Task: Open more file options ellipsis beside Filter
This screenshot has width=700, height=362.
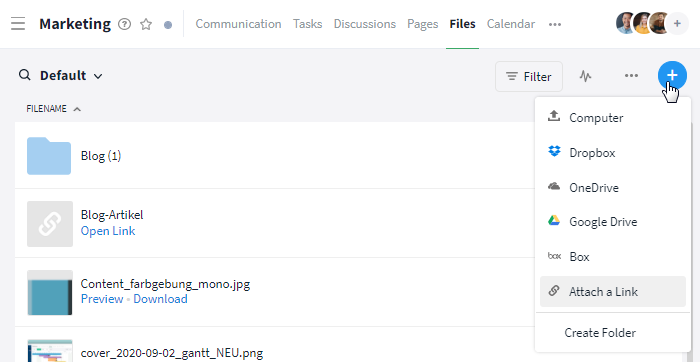Action: pyautogui.click(x=631, y=76)
